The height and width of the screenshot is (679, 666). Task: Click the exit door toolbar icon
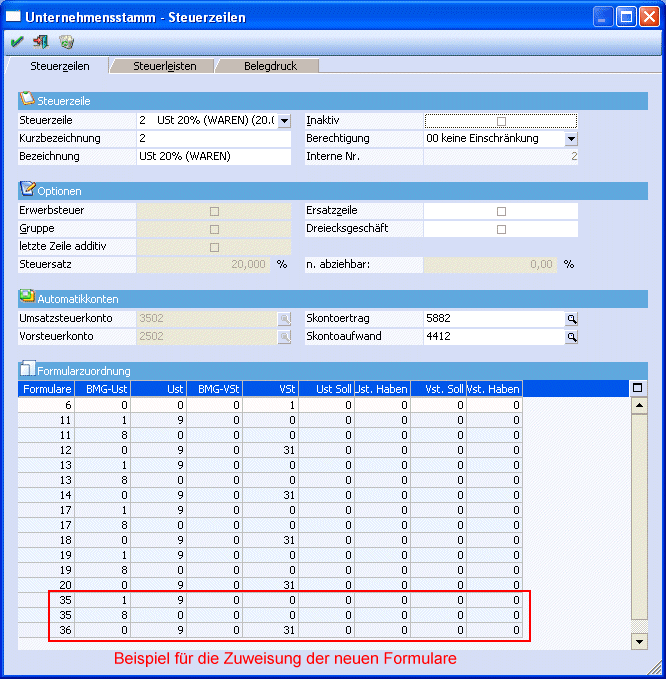(41, 42)
